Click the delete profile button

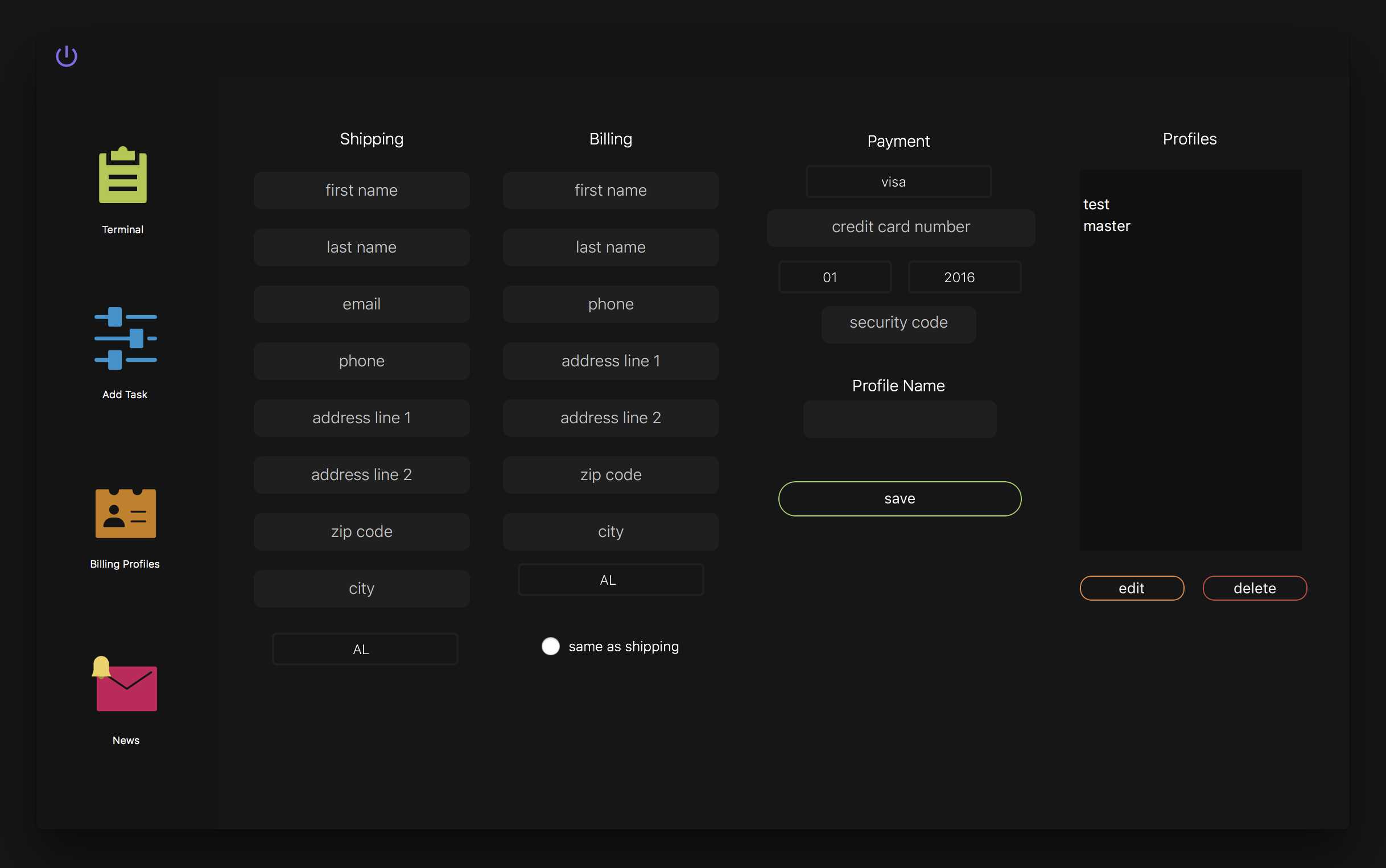tap(1254, 588)
